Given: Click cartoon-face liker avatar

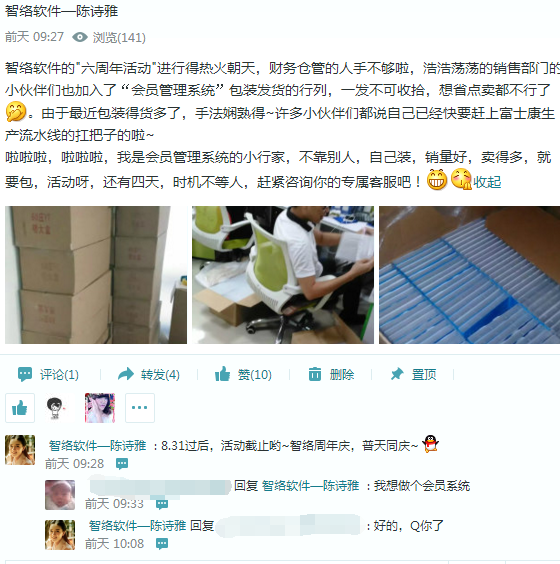Looking at the screenshot, I should [55, 408].
